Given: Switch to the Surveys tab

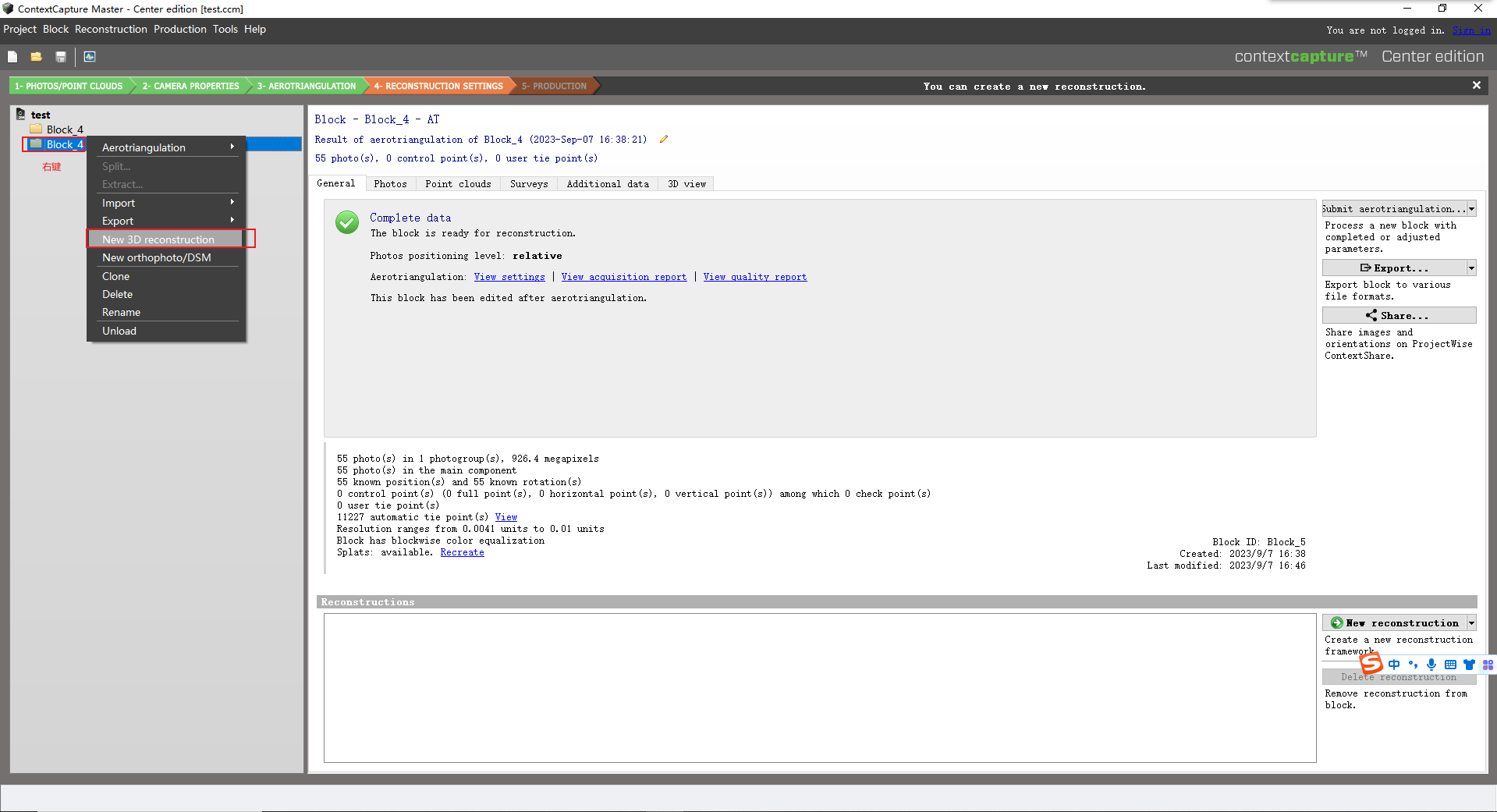Looking at the screenshot, I should [x=529, y=183].
